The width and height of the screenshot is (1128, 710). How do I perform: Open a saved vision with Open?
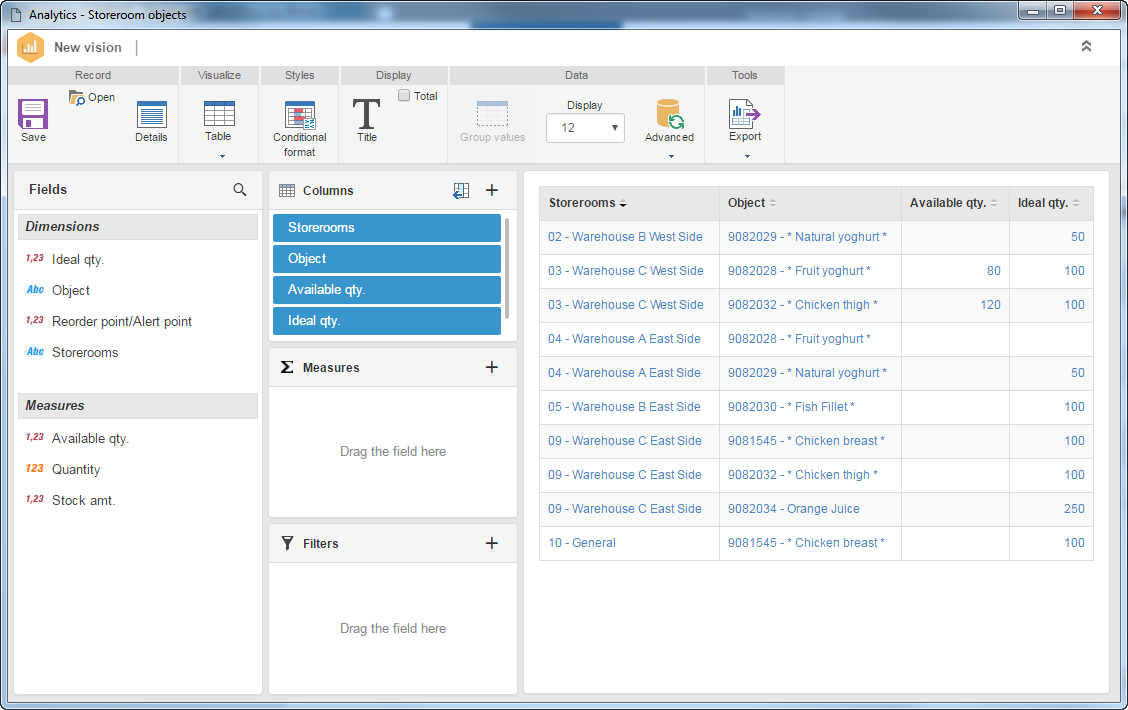pos(92,97)
